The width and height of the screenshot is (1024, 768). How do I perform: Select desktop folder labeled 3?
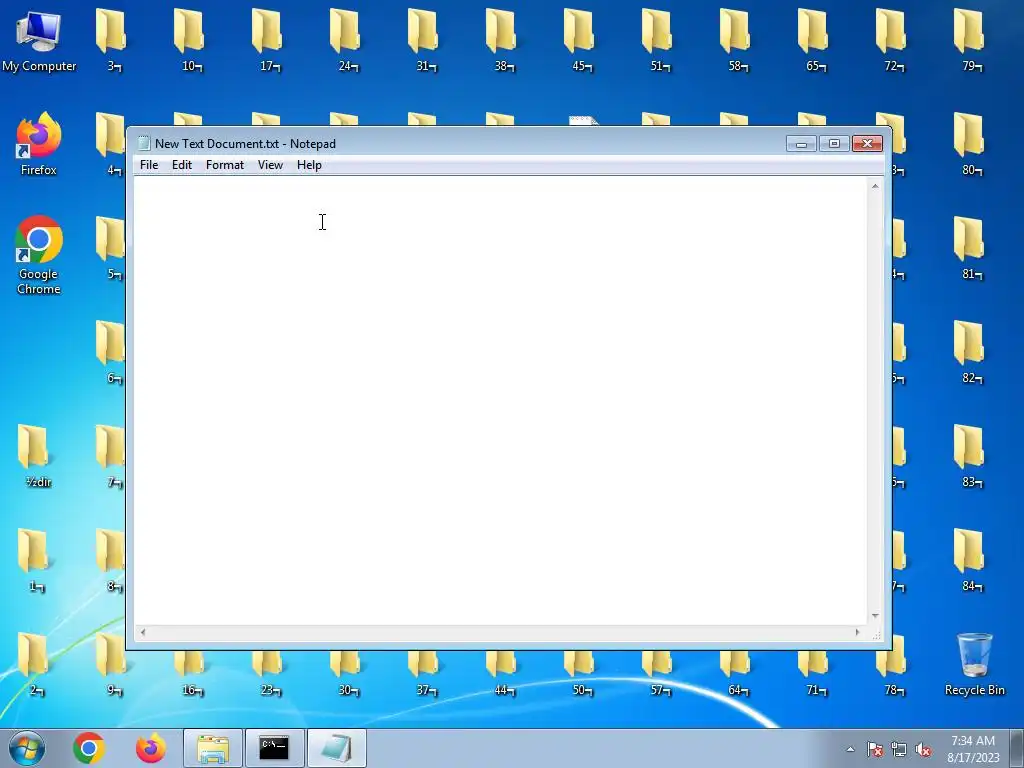[x=112, y=40]
